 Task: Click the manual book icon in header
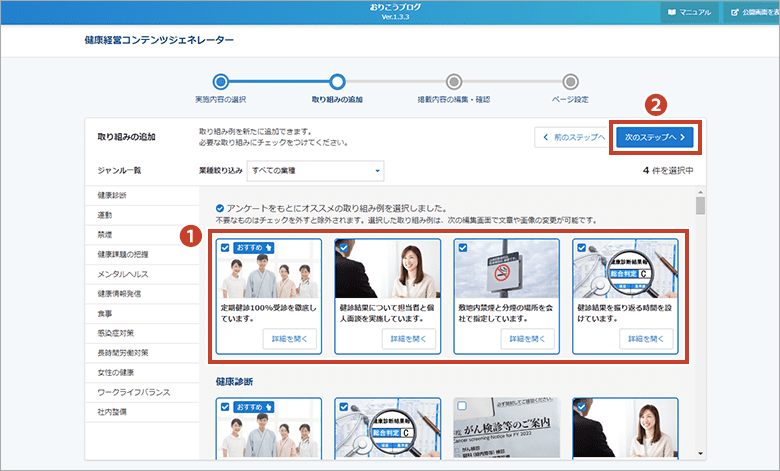(x=669, y=12)
